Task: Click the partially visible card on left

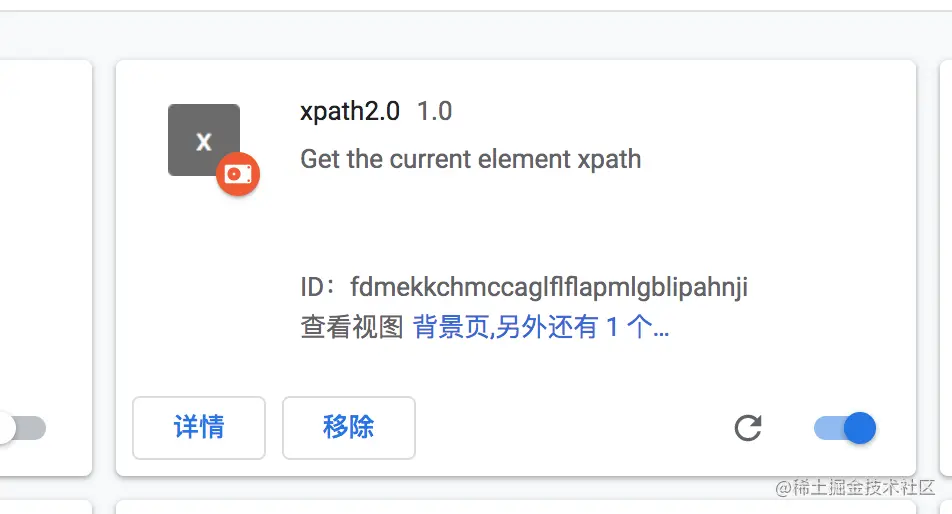Action: coord(45,250)
